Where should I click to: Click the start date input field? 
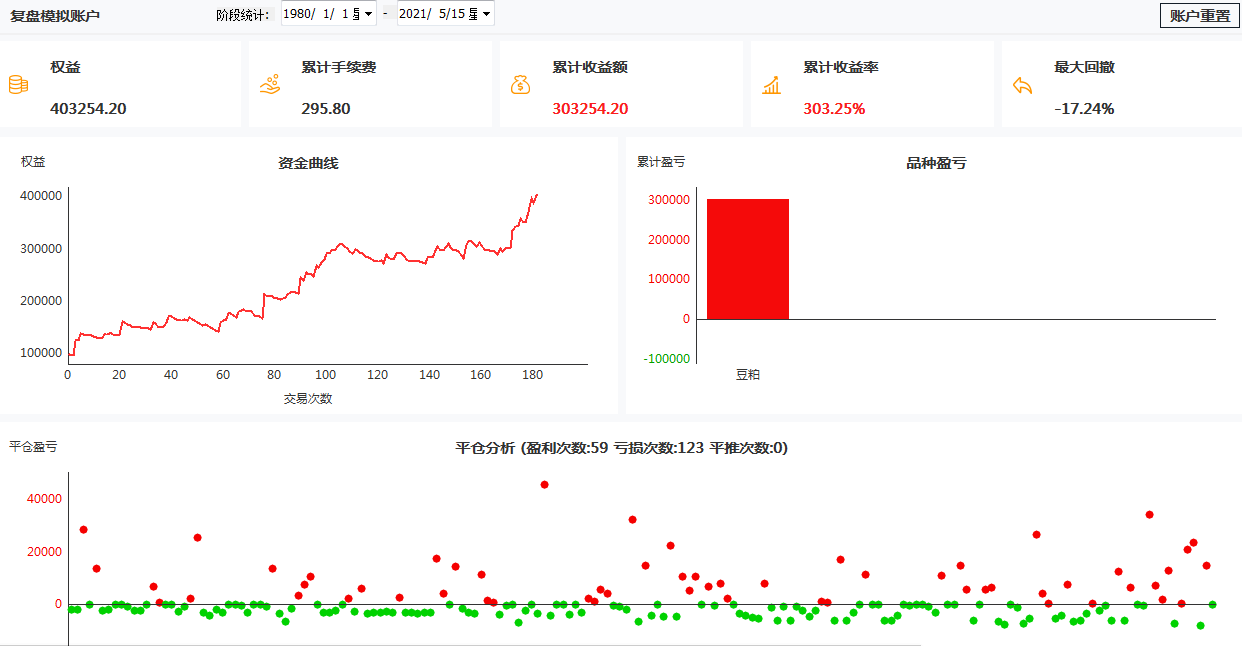coord(328,14)
